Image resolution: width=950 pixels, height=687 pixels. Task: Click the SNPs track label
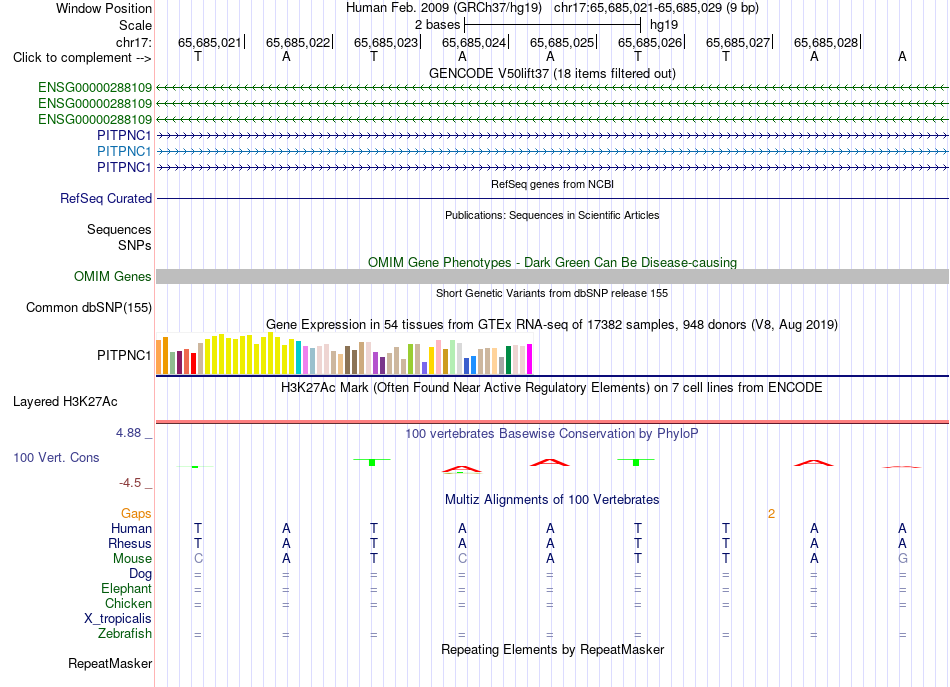pyautogui.click(x=135, y=245)
